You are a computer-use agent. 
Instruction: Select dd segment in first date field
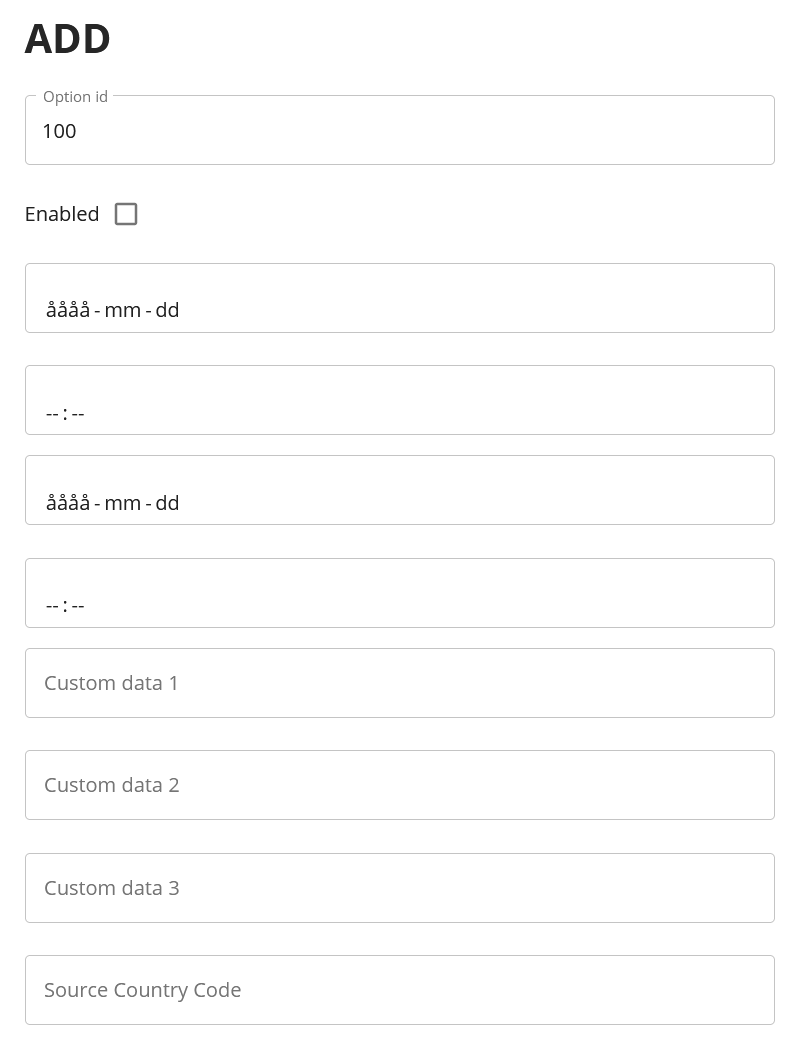click(x=167, y=310)
